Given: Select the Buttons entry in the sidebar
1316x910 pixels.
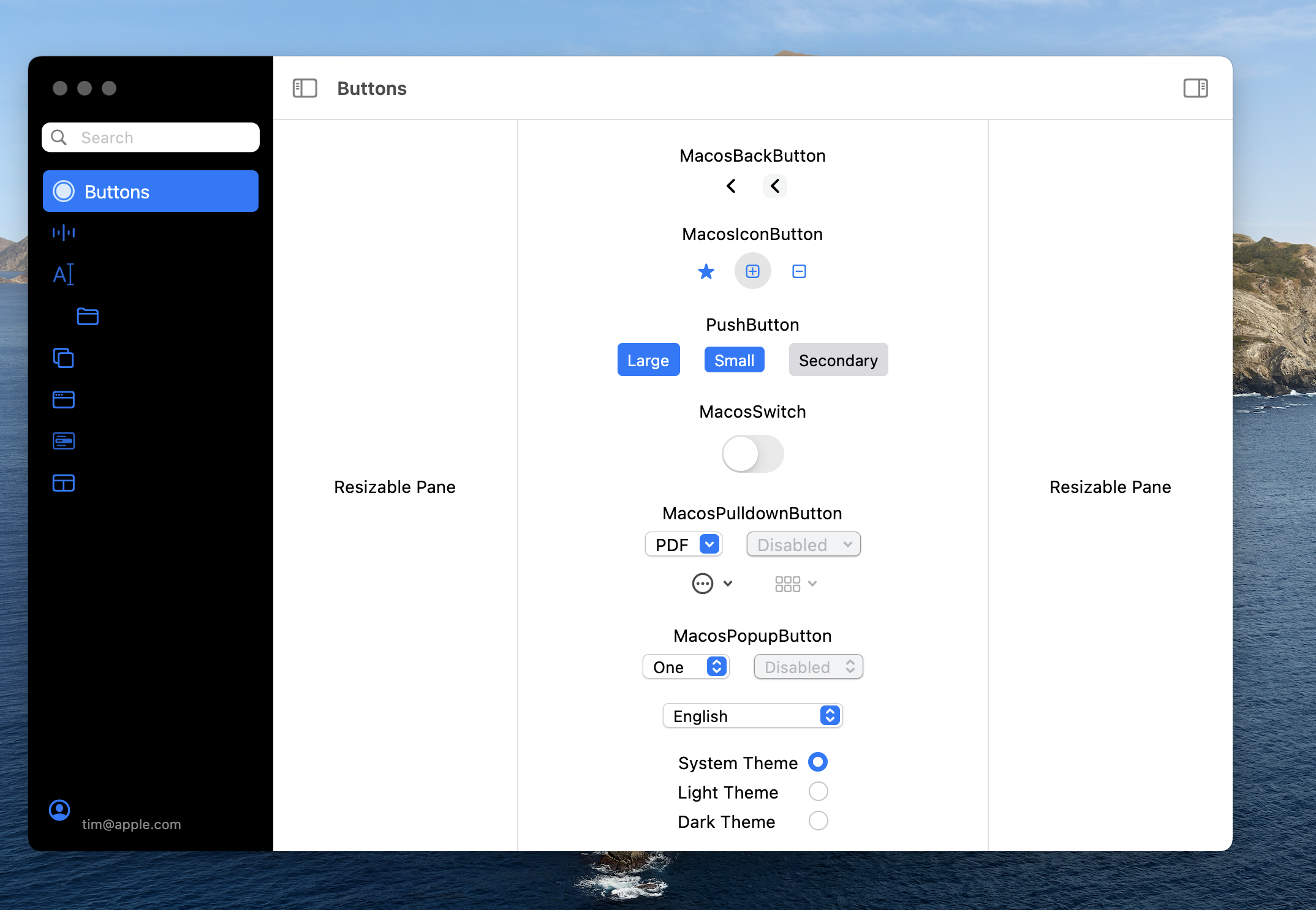Looking at the screenshot, I should click(x=150, y=191).
